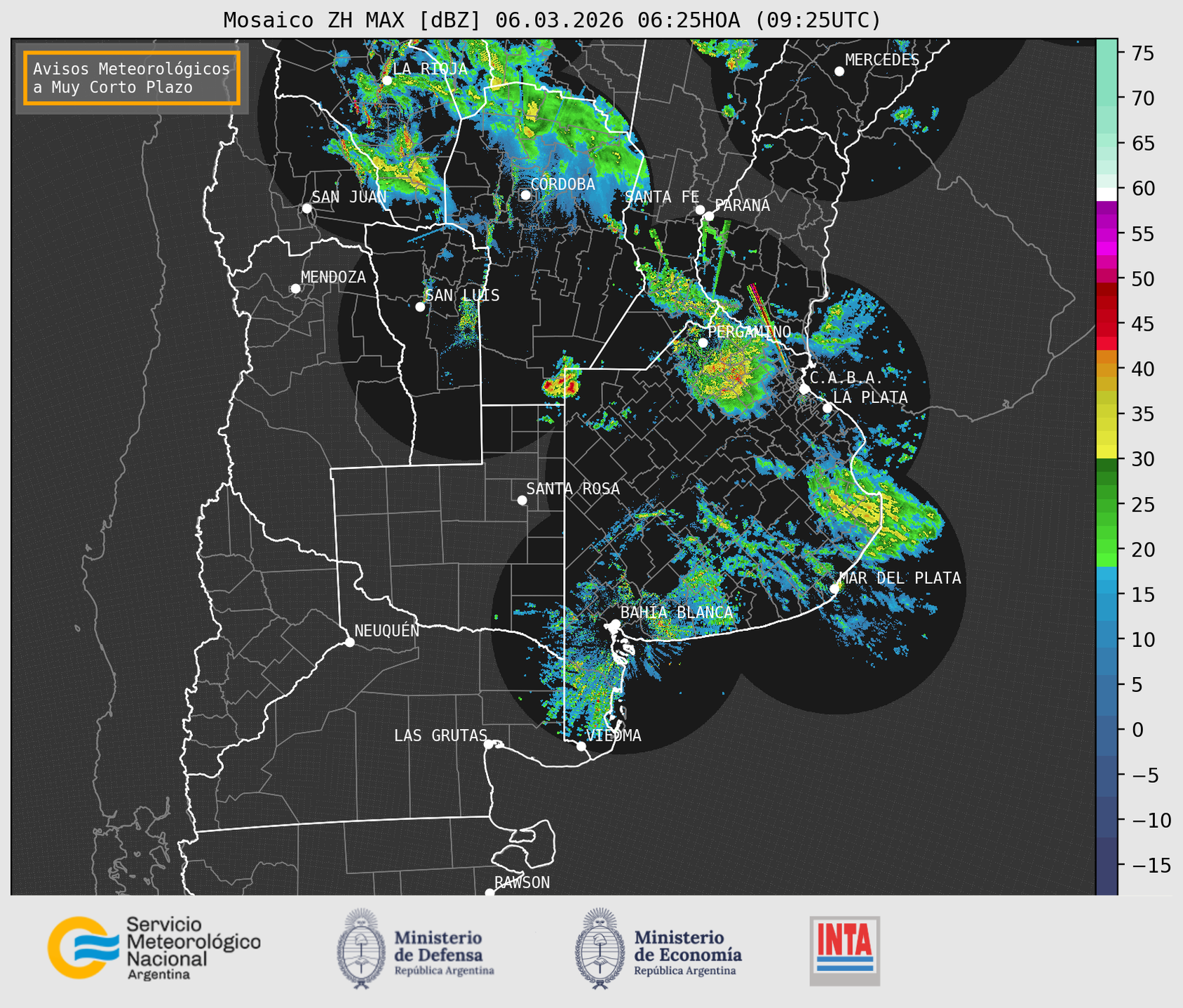This screenshot has width=1183, height=1008.
Task: Click the 'CORDOBA' city label
Action: (x=562, y=184)
